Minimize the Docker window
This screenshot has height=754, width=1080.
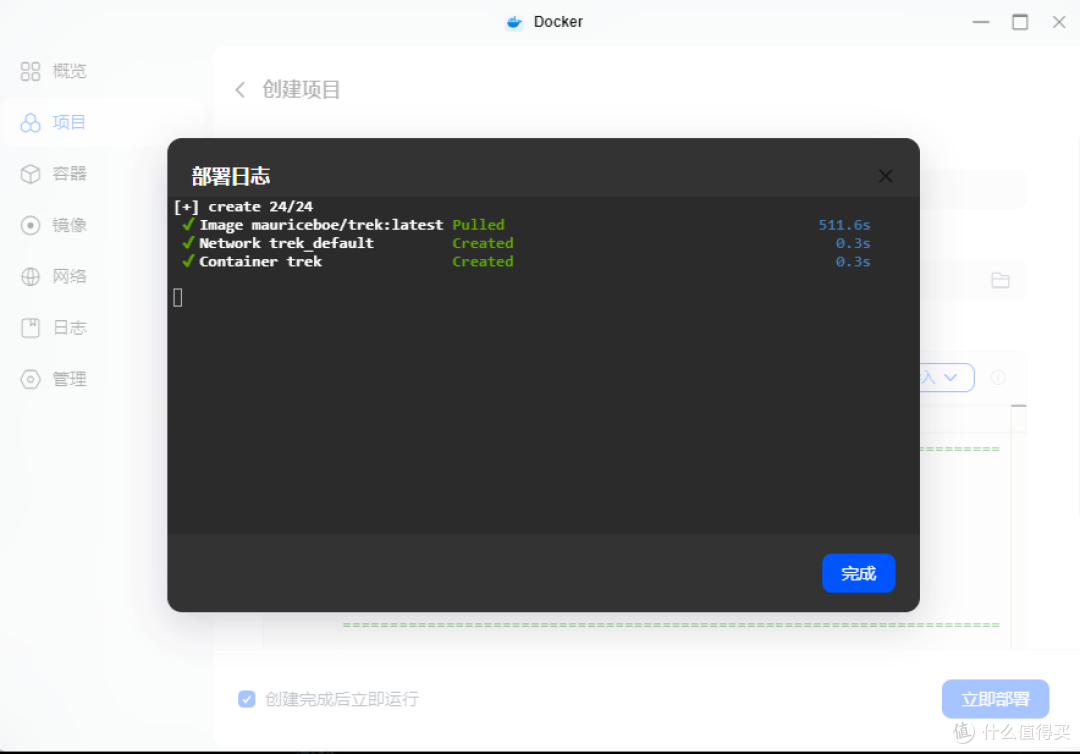[x=981, y=22]
